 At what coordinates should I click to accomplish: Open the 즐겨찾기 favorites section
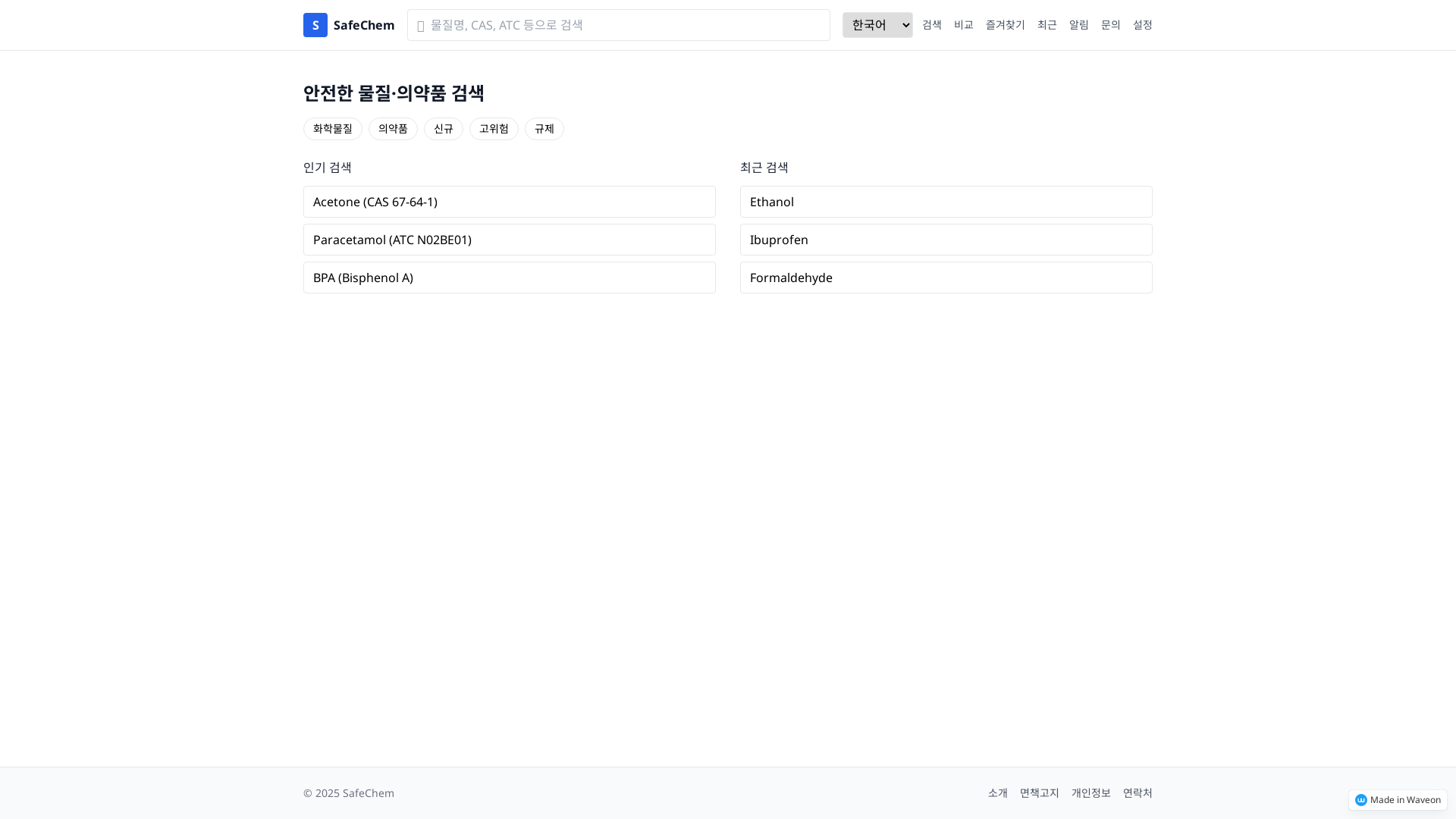(1005, 24)
